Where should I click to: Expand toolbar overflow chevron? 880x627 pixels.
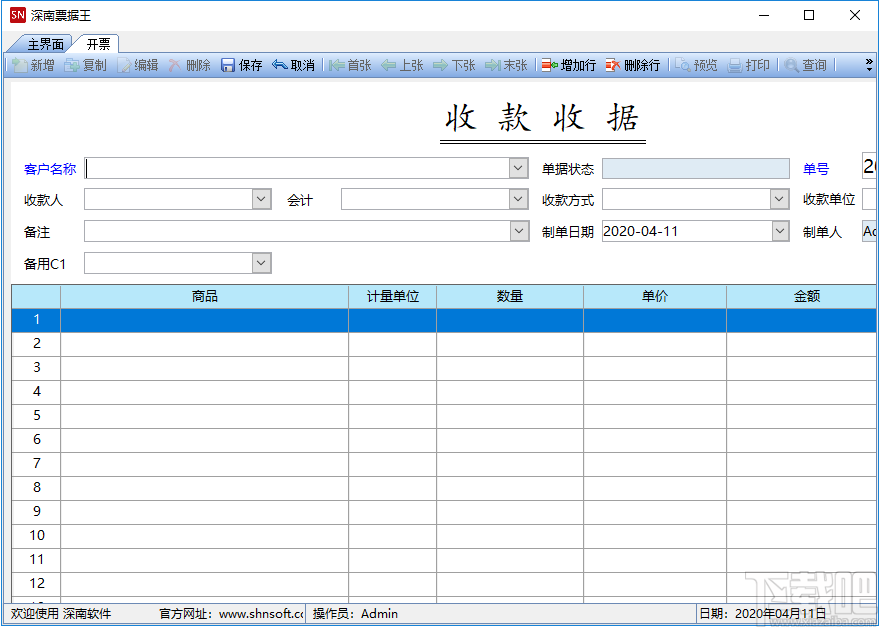click(869, 65)
